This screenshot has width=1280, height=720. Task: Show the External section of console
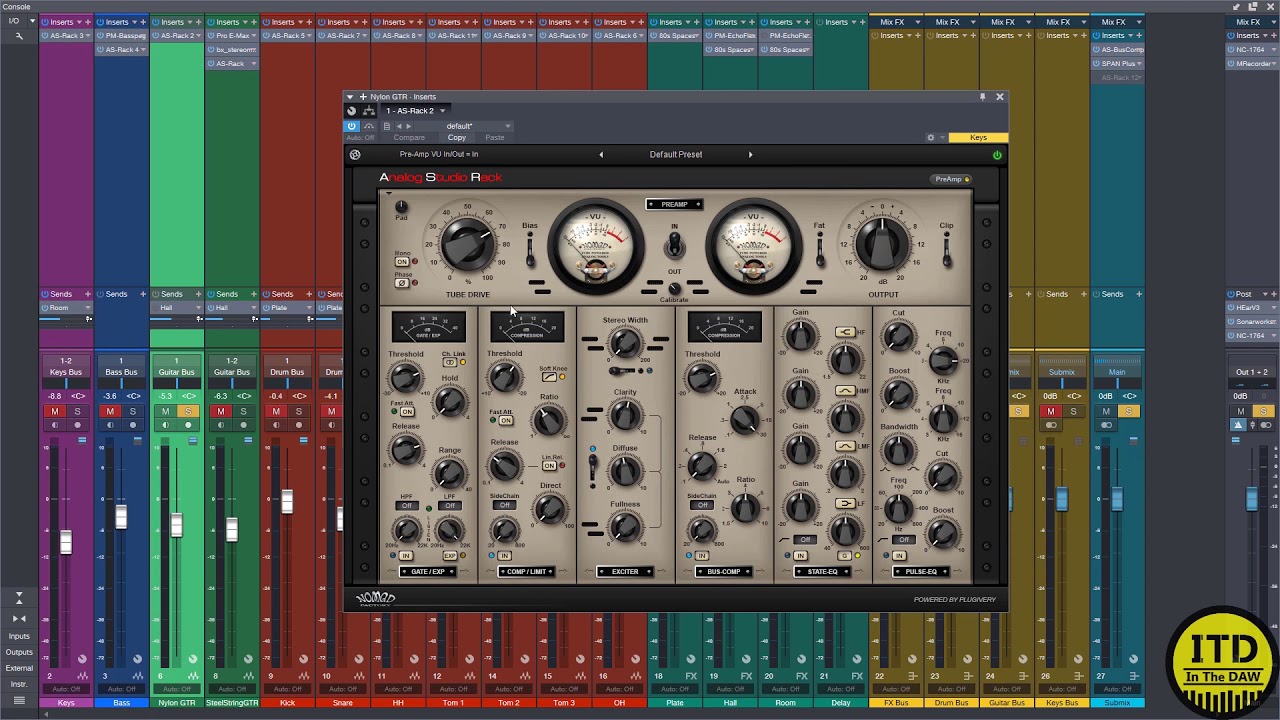pos(19,668)
